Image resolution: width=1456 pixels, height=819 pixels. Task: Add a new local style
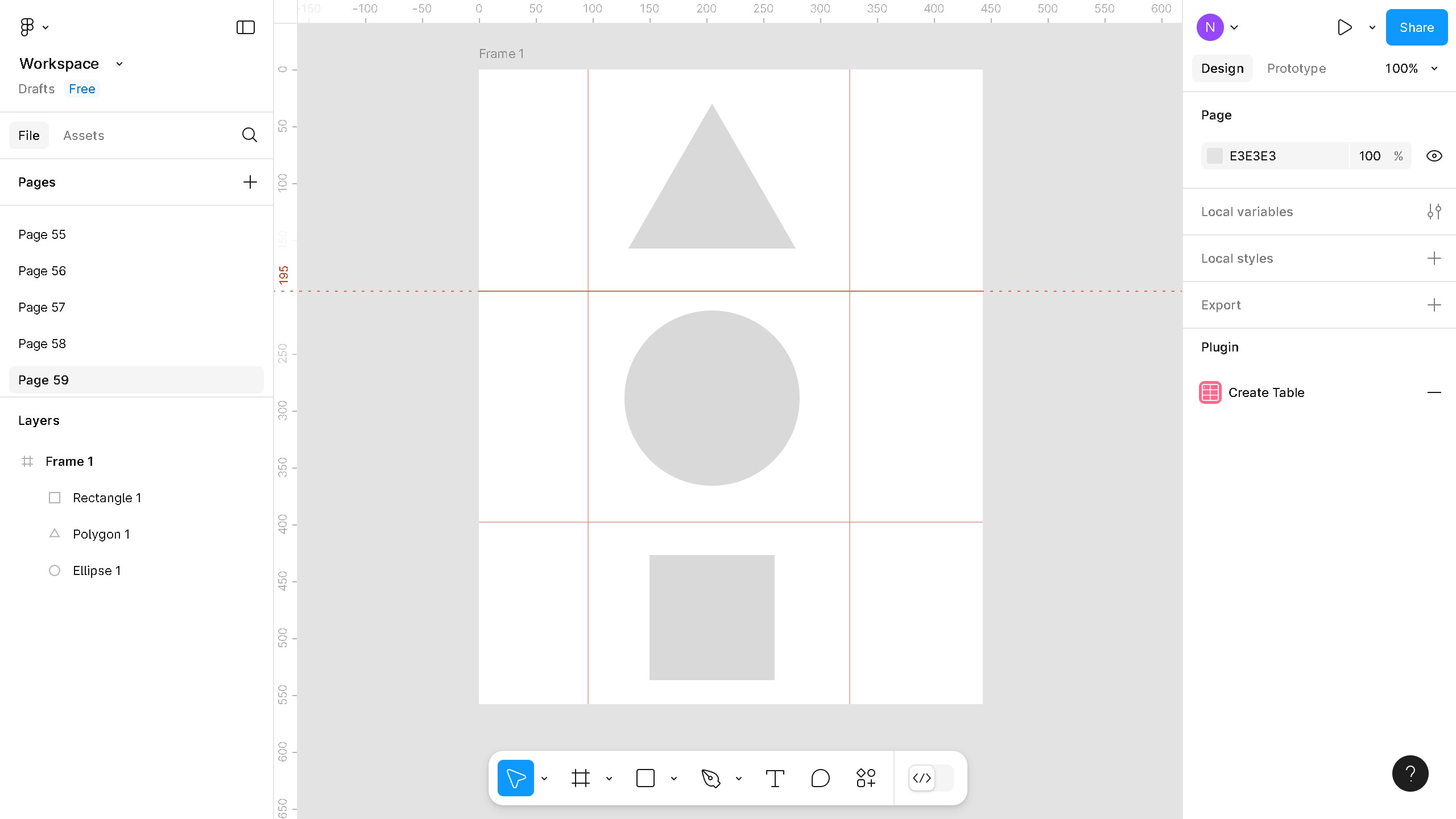[1435, 258]
